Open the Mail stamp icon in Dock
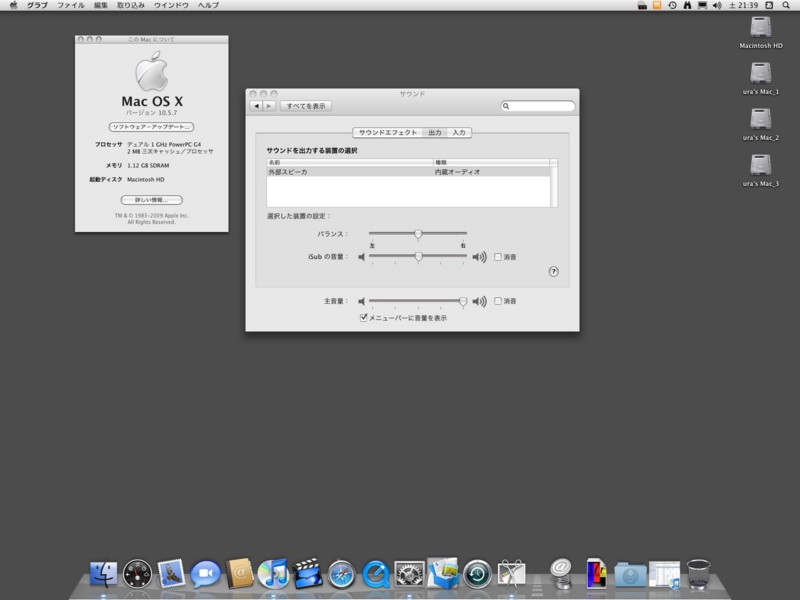This screenshot has width=800, height=600. tap(171, 573)
